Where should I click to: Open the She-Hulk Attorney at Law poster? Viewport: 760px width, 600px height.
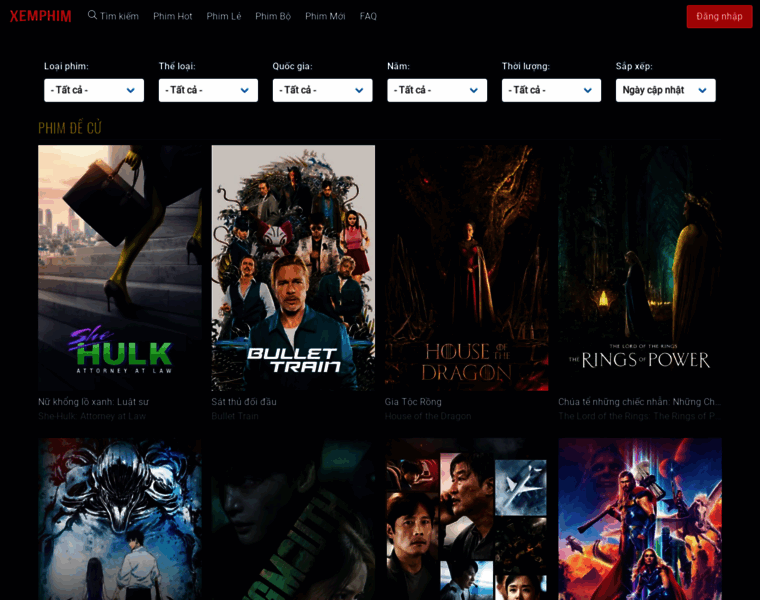120,268
